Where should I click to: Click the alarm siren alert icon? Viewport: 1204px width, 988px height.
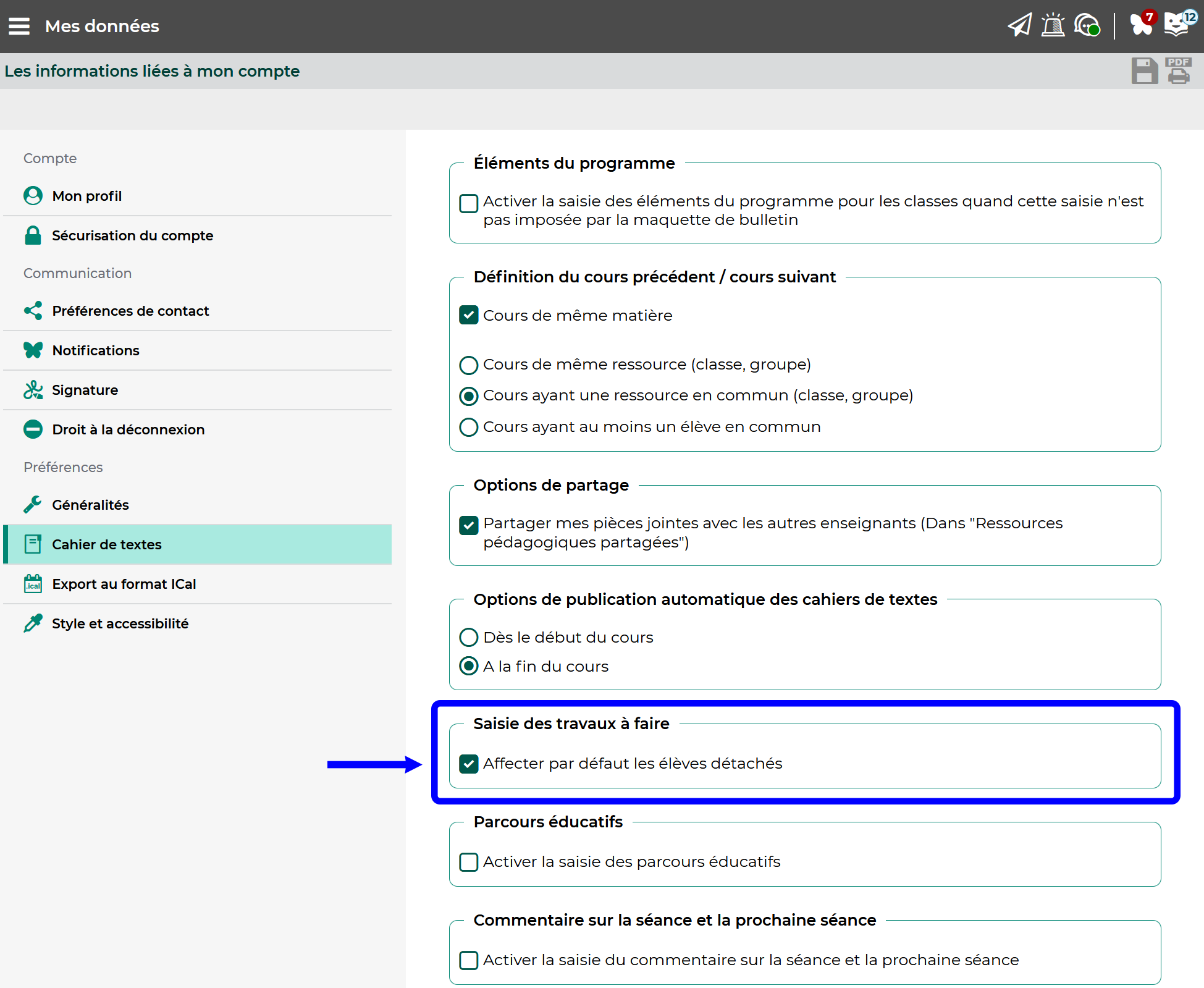click(1053, 25)
